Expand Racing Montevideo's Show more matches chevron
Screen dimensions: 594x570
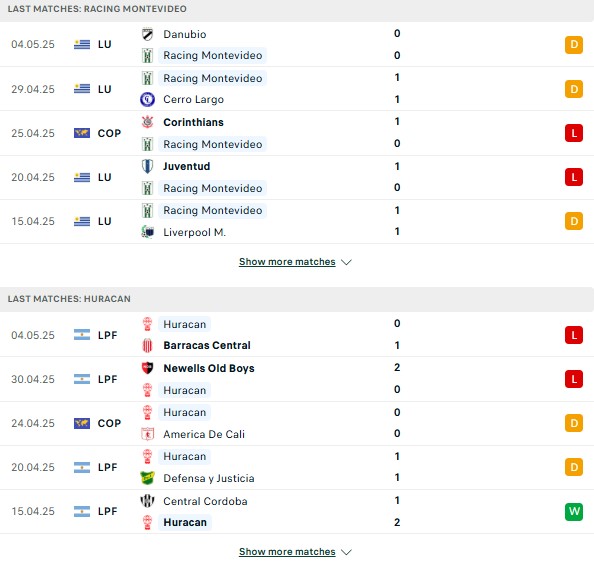pos(346,262)
